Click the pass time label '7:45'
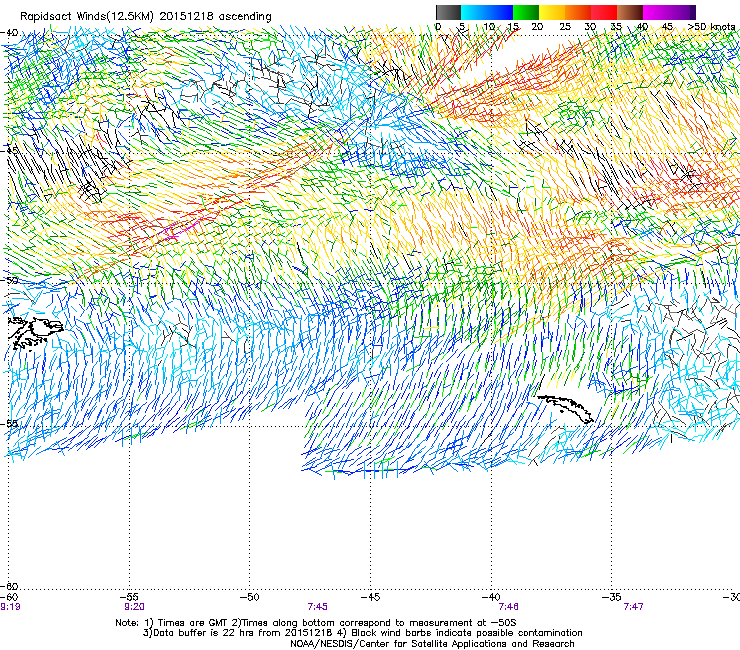740x650 pixels. click(x=317, y=607)
